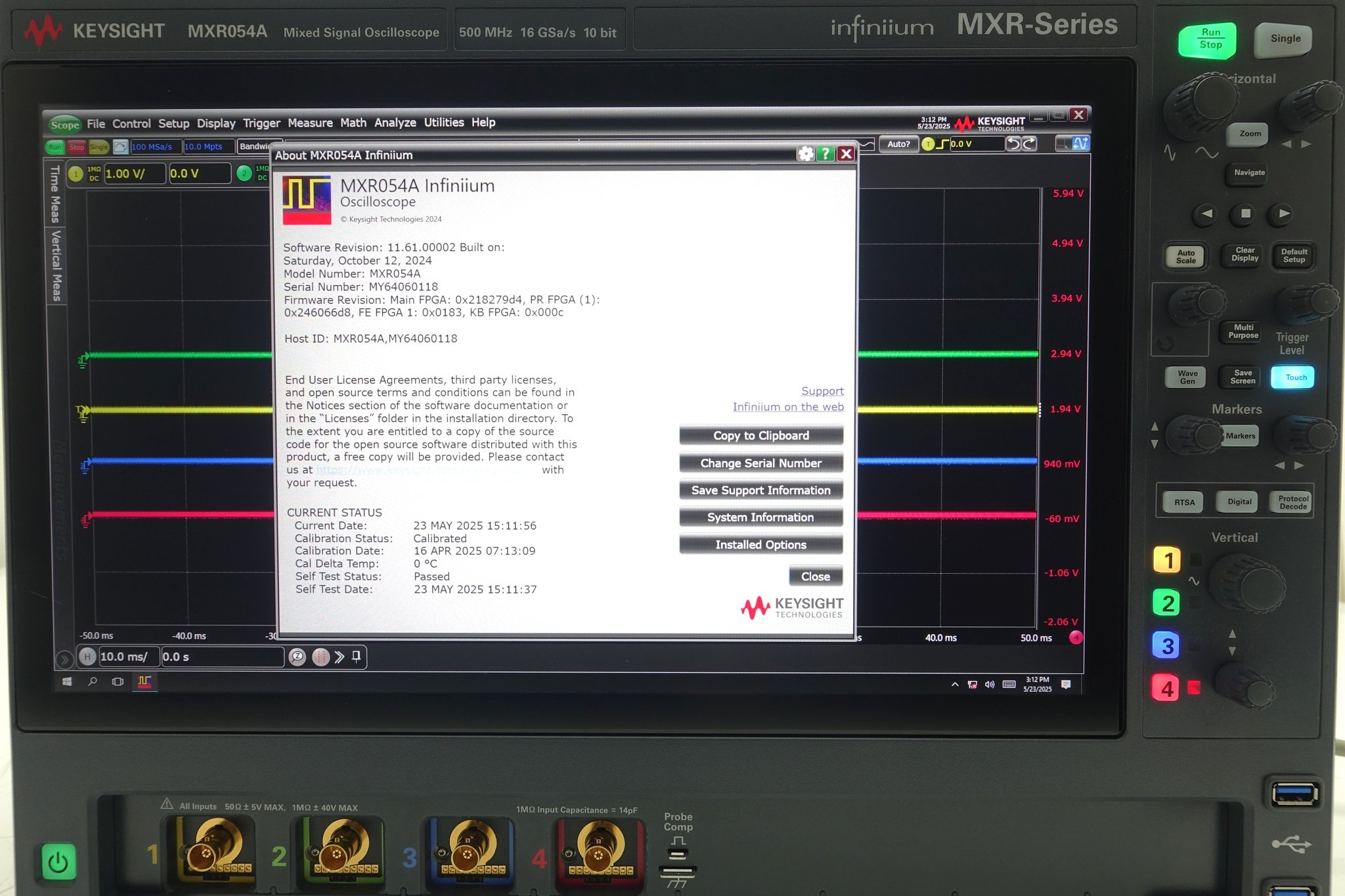Open the Measure menu
The image size is (1345, 896).
310,123
